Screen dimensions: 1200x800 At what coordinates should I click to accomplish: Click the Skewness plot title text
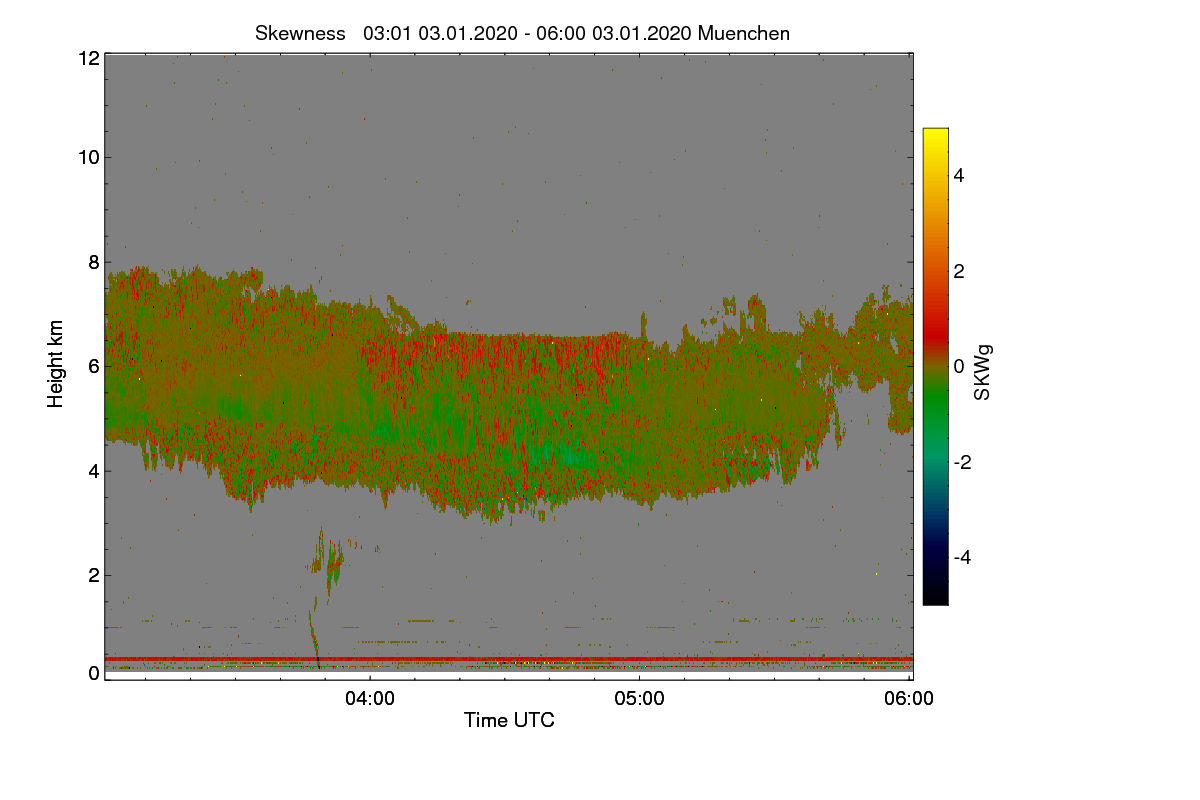point(522,33)
